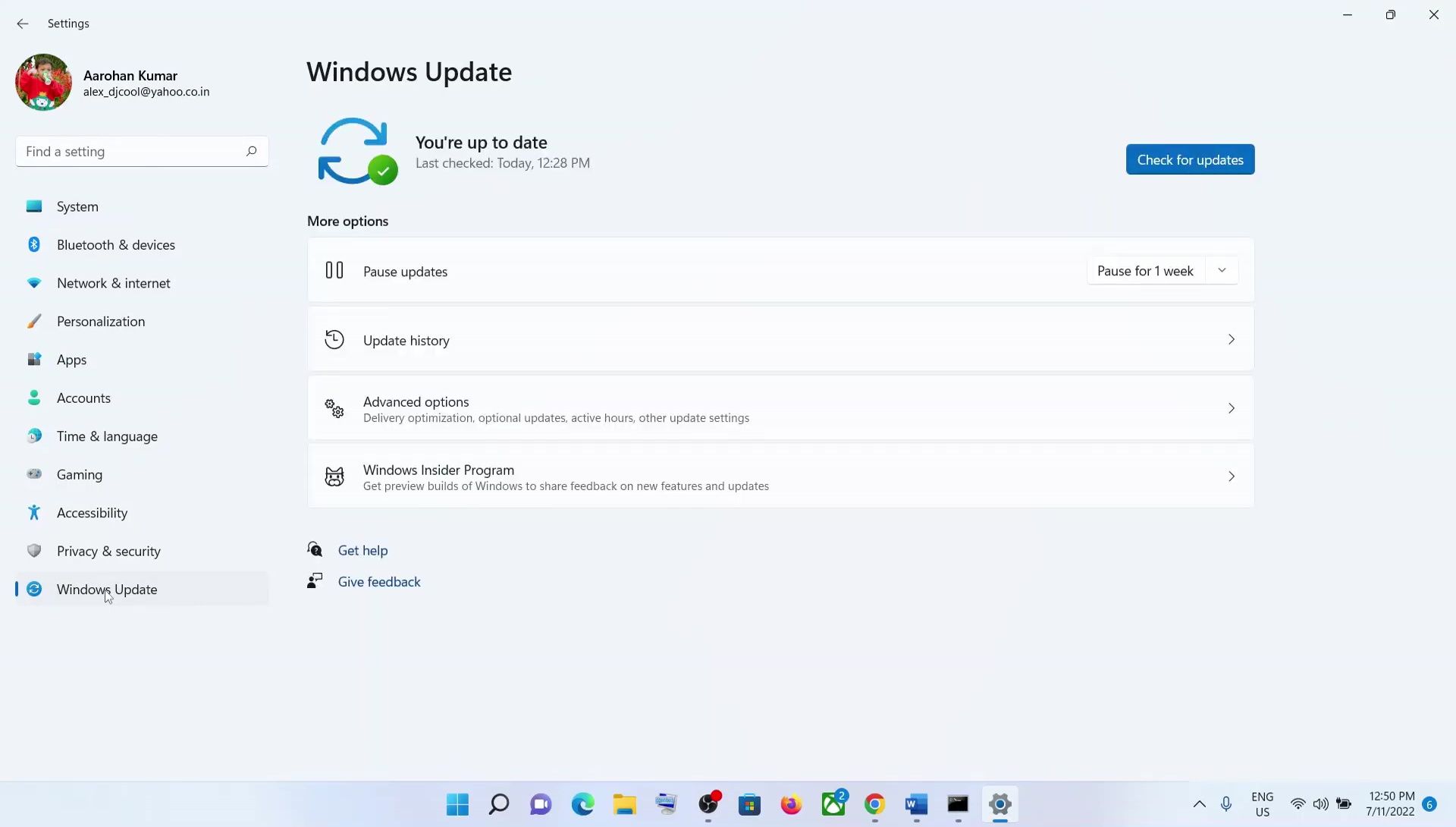Open Accounts settings category

tap(142, 398)
